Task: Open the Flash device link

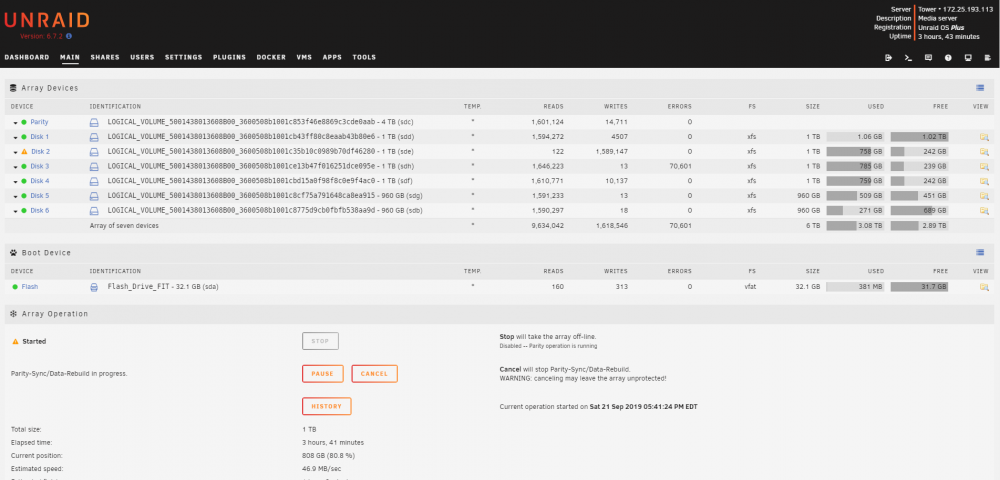Action: click(x=30, y=287)
